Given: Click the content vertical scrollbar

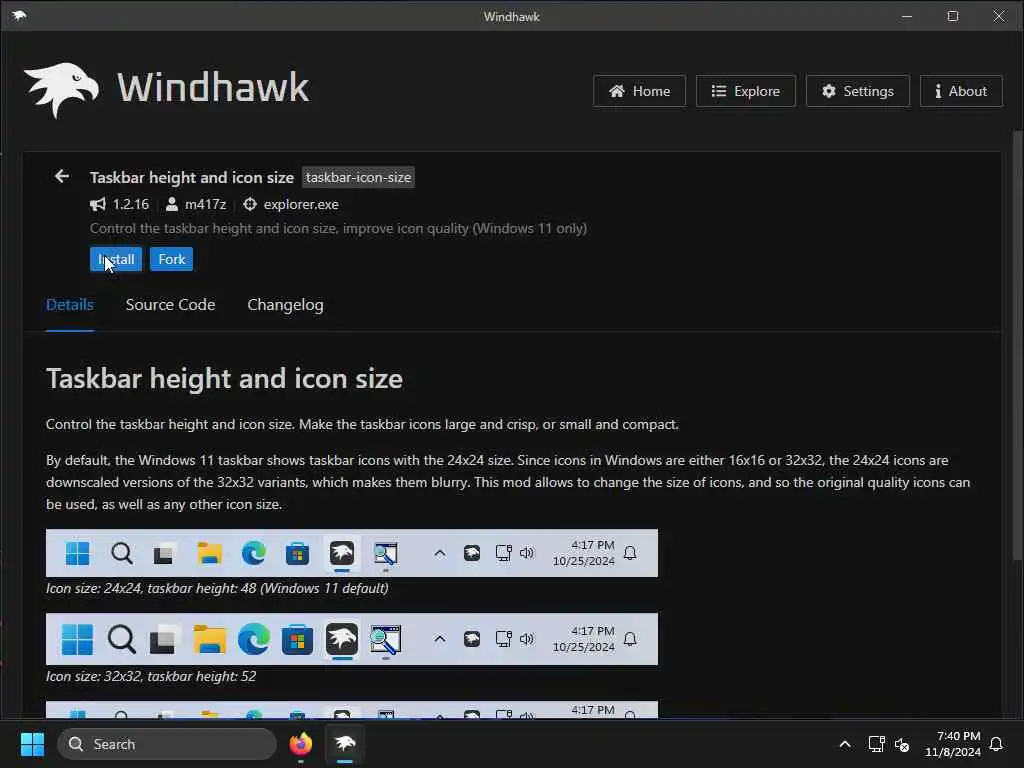Looking at the screenshot, I should tap(1017, 345).
